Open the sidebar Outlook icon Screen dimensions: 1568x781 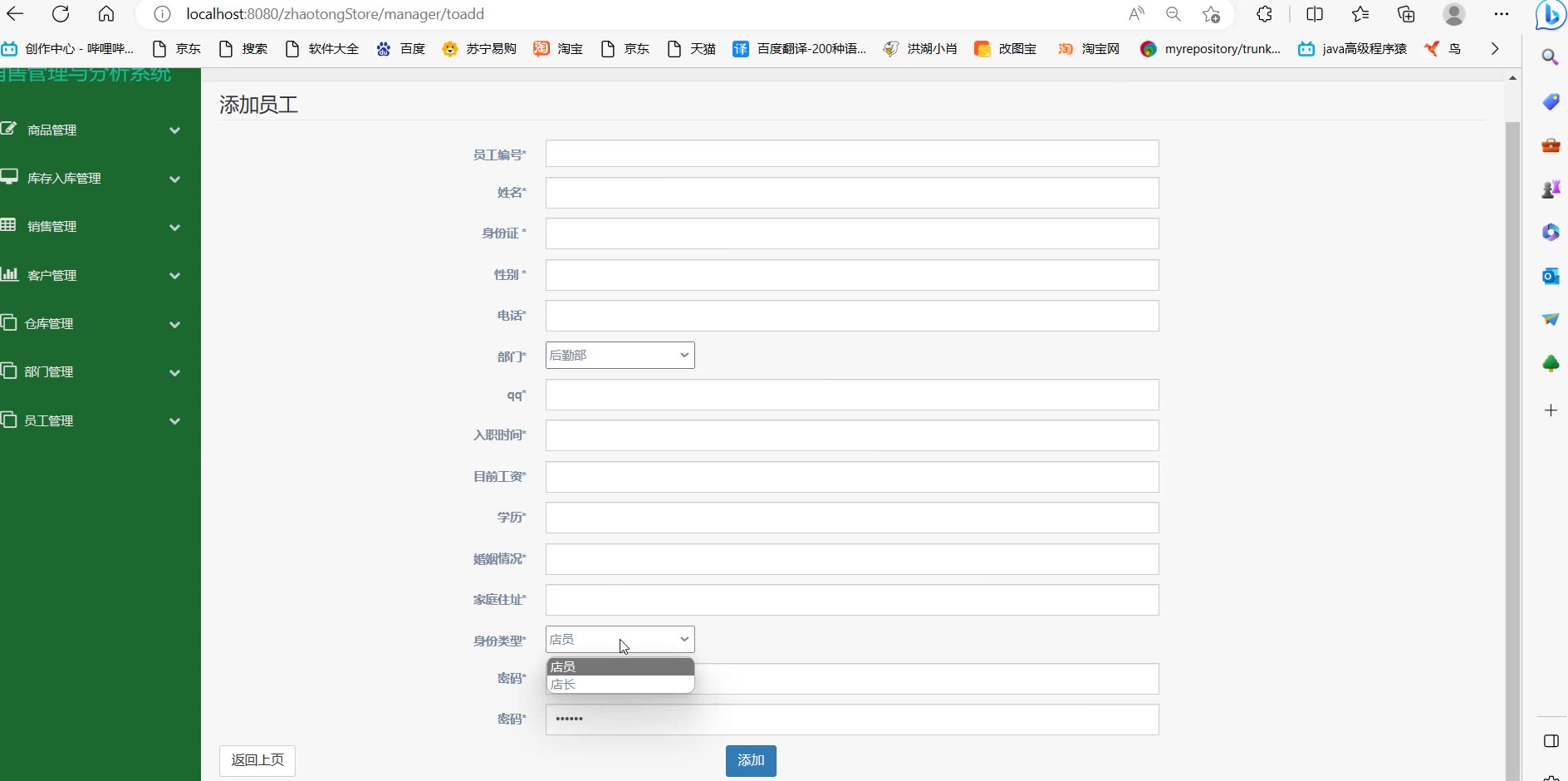click(x=1551, y=276)
